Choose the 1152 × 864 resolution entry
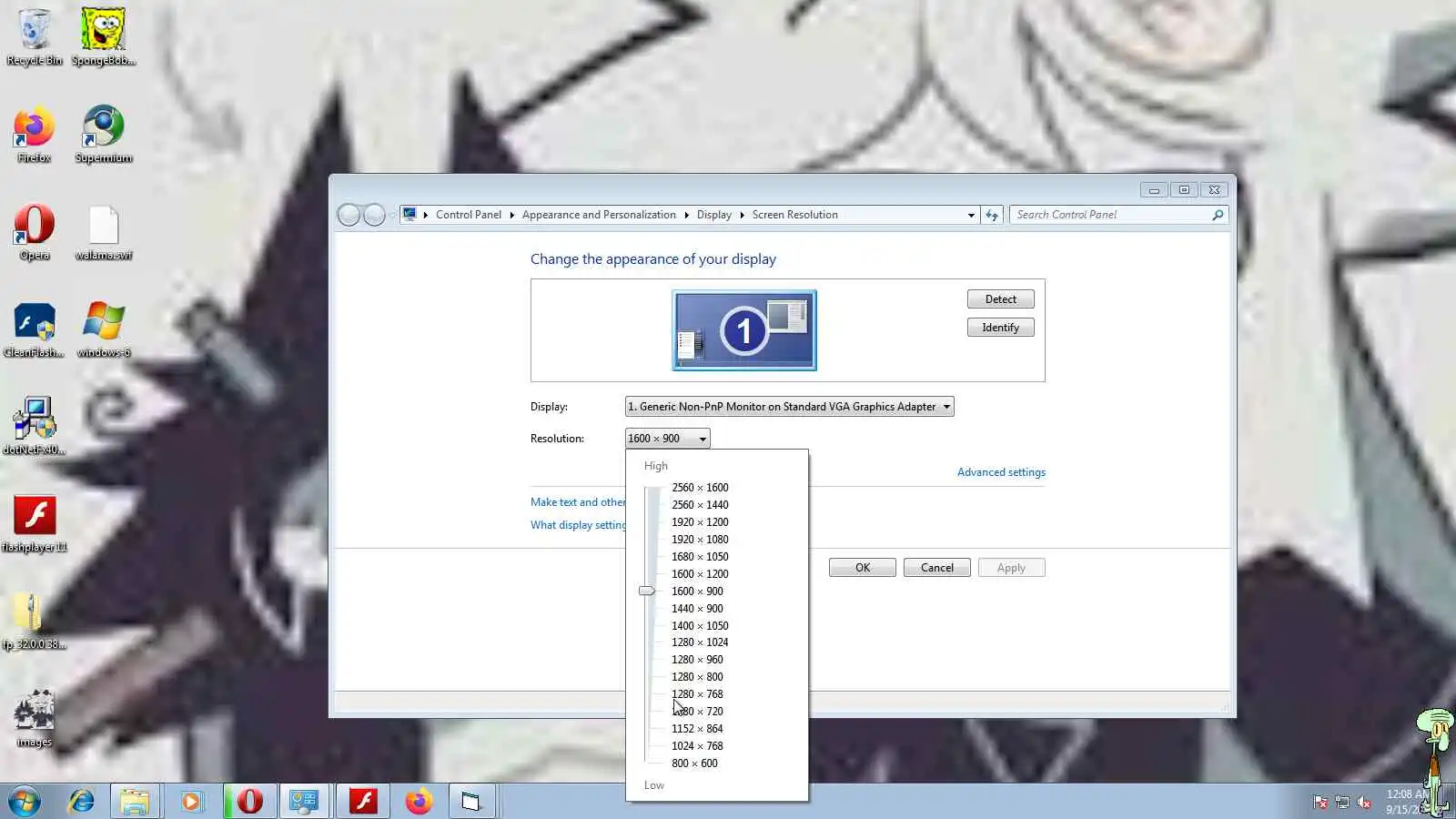The height and width of the screenshot is (819, 1456). coord(697,729)
